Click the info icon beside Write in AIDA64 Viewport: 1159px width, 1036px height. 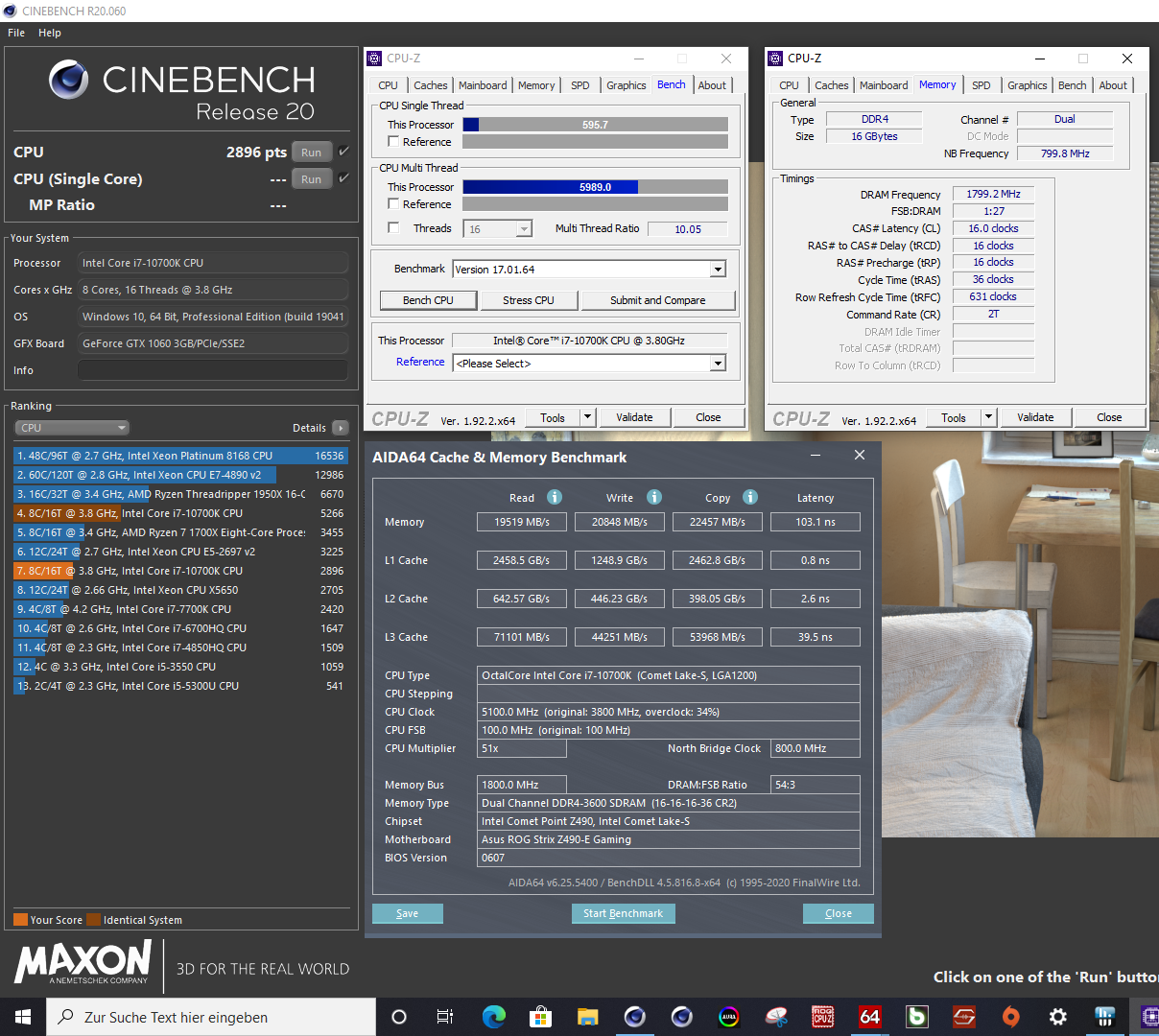click(654, 497)
